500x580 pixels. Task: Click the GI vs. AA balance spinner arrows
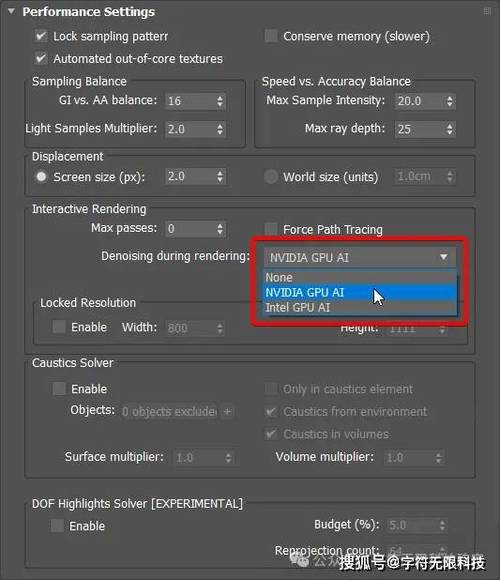pos(220,101)
